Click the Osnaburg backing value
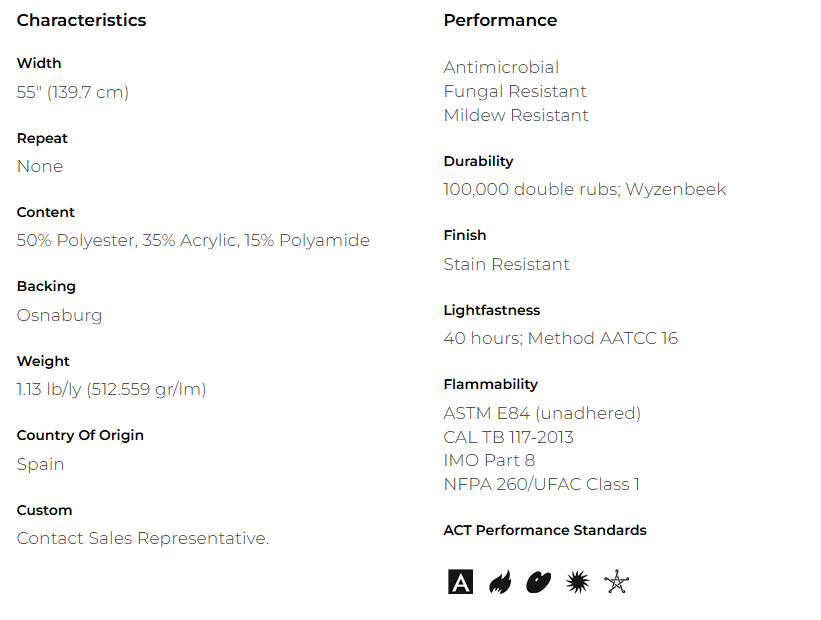Screen dimensions: 821x620 tap(59, 315)
